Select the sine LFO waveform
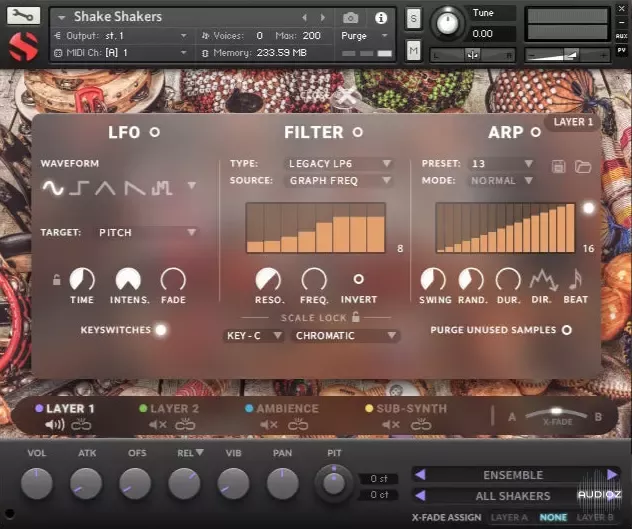632x529 pixels. [53, 187]
